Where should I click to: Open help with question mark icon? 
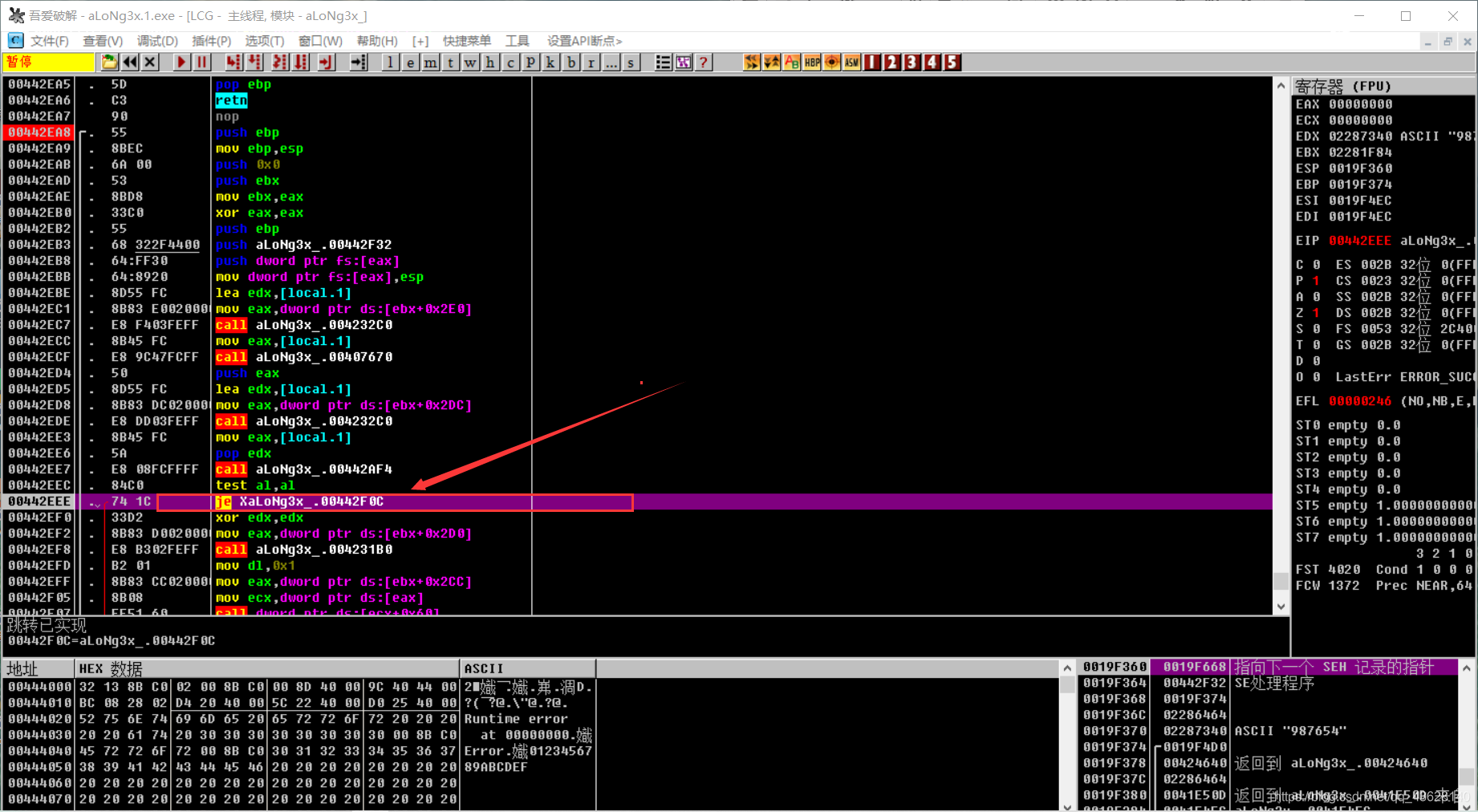(703, 62)
